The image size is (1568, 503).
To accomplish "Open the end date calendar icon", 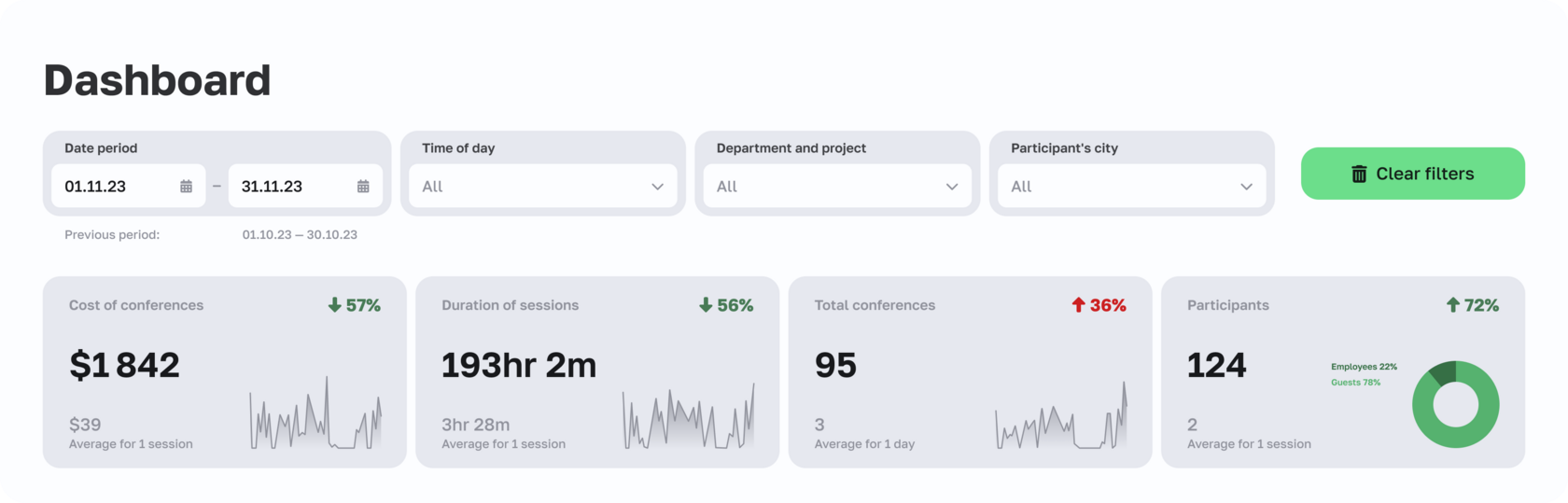I will tap(363, 187).
